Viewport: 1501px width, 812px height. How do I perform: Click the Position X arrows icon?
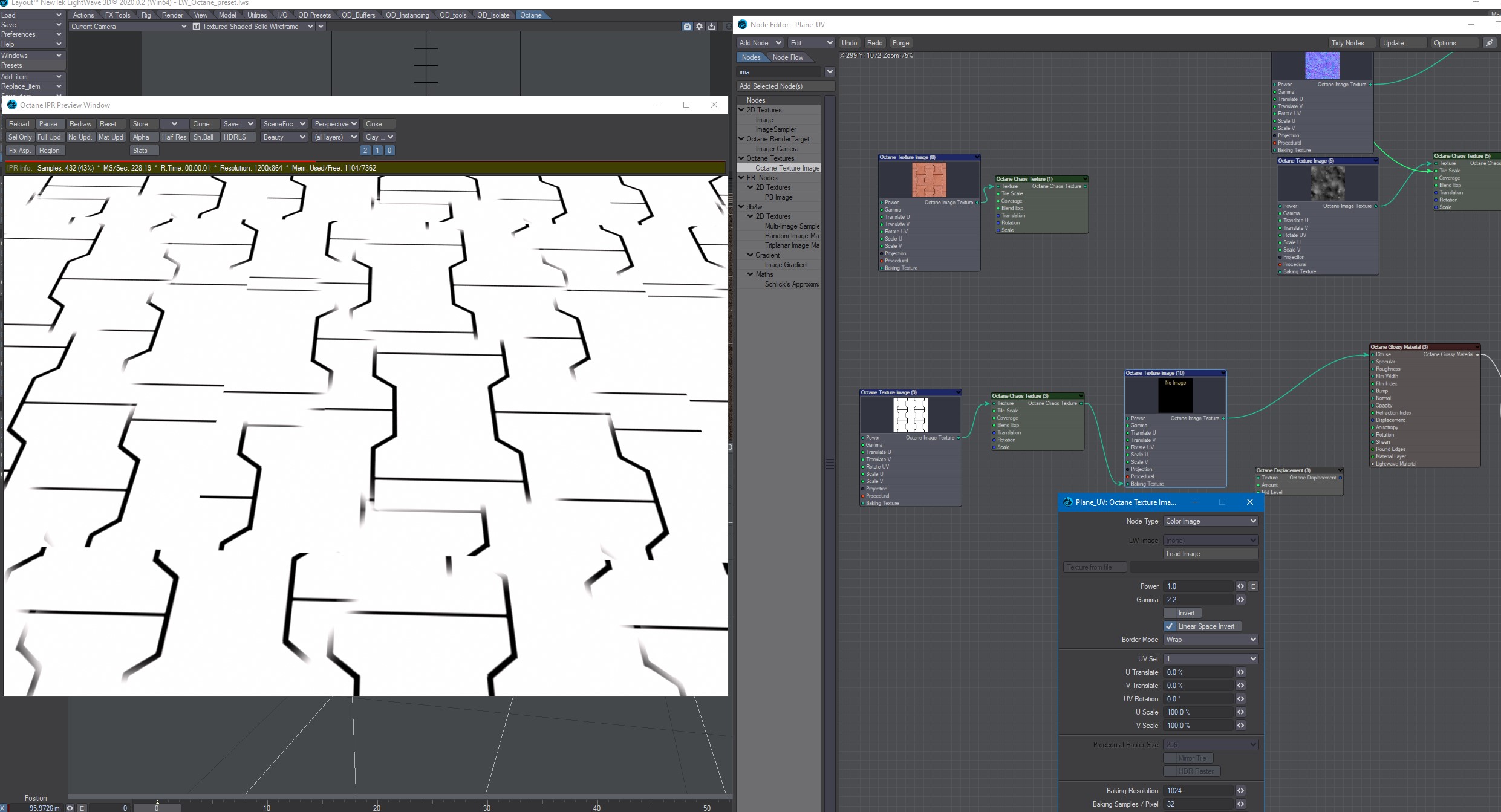[x=70, y=808]
